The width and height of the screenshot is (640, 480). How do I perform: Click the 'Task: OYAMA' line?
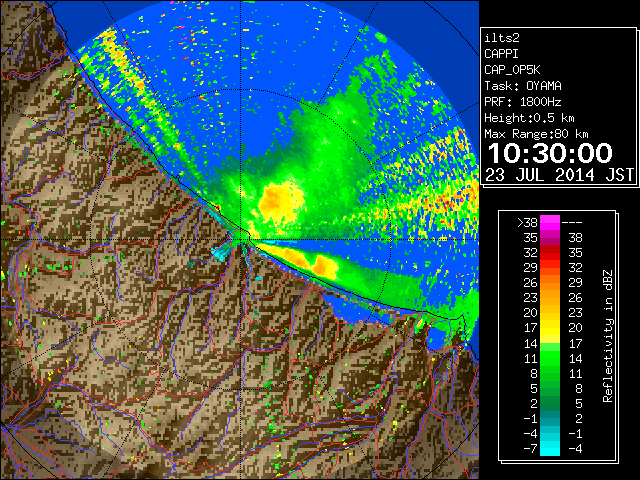[x=523, y=86]
